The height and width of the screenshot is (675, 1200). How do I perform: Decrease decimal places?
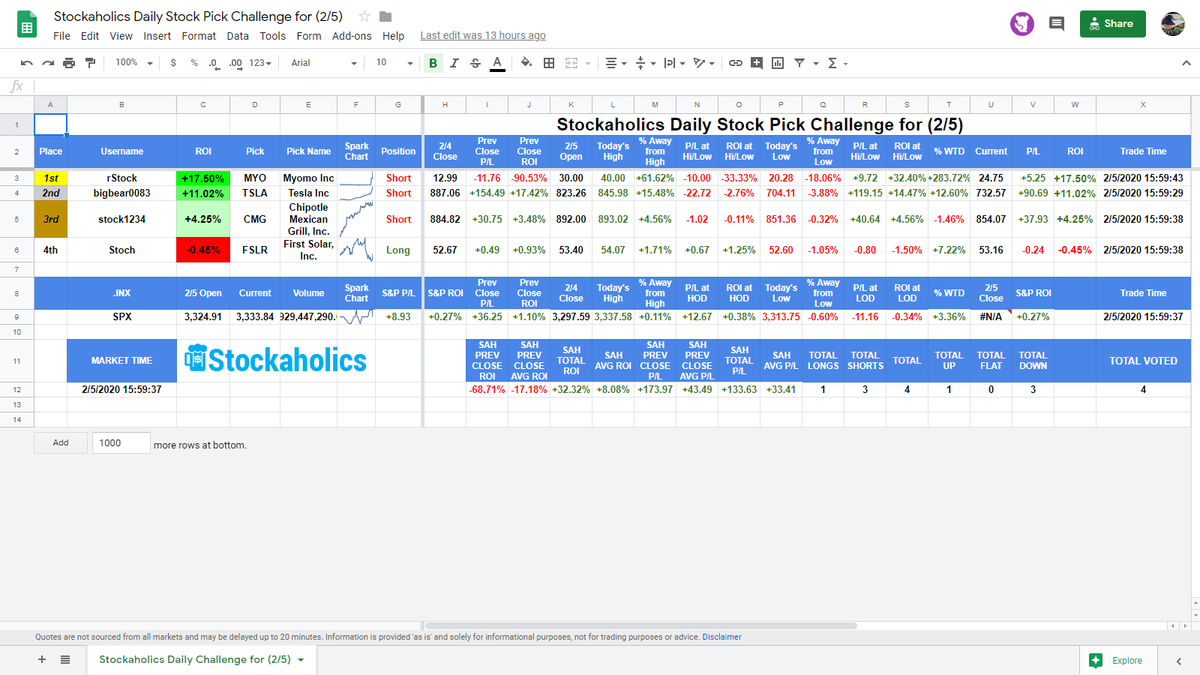[x=214, y=63]
